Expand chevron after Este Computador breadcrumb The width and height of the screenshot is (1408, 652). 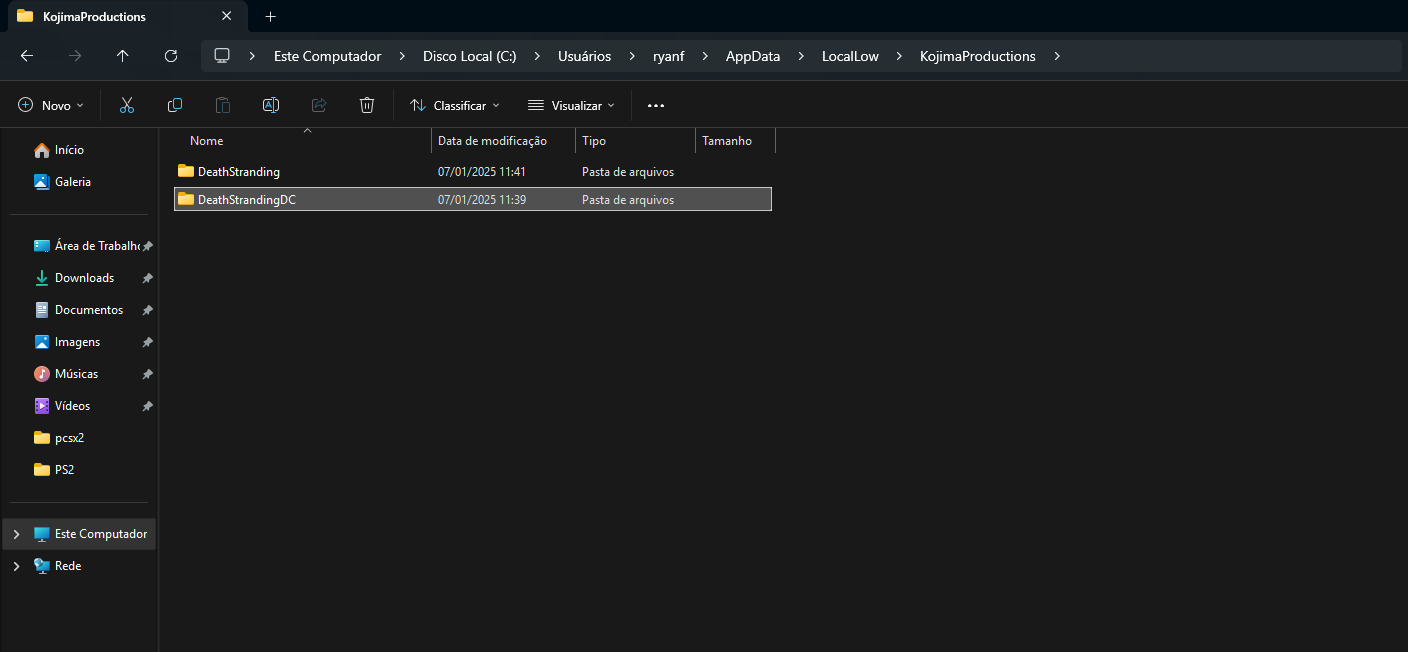pos(402,56)
